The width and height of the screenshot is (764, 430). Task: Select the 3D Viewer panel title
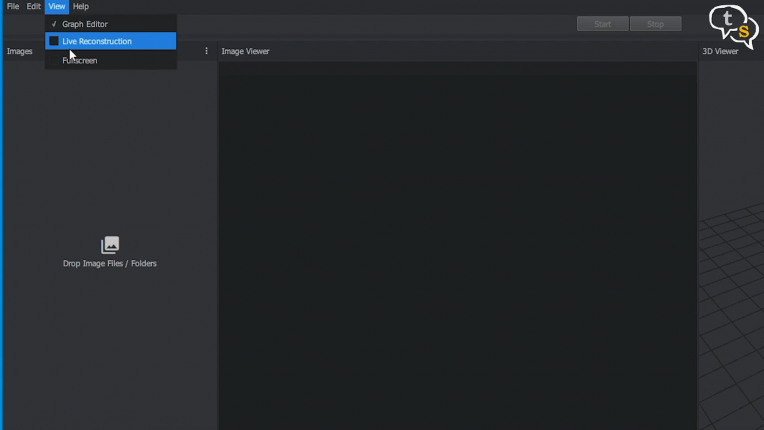coord(720,51)
